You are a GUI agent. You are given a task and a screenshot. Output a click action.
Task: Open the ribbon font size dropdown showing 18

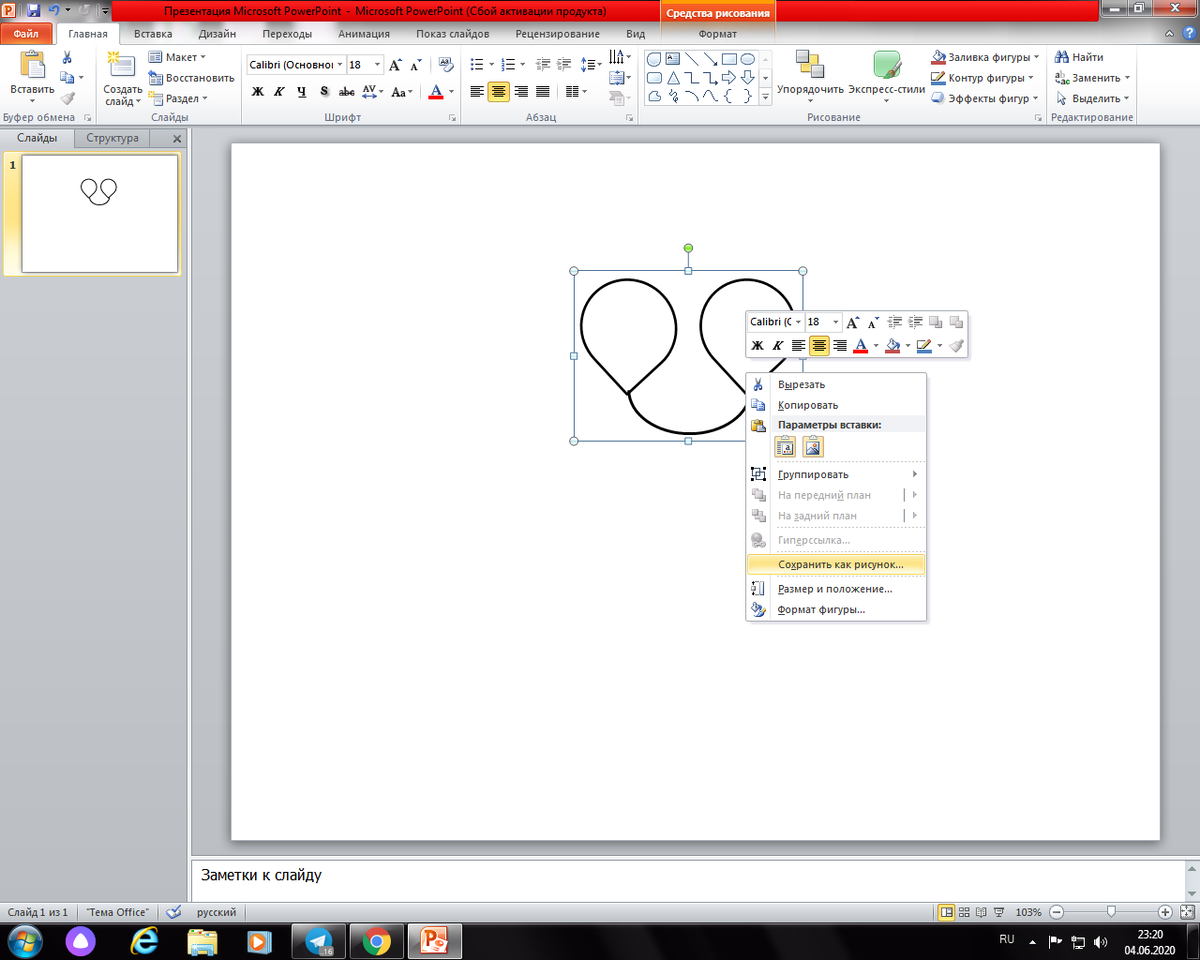point(377,65)
